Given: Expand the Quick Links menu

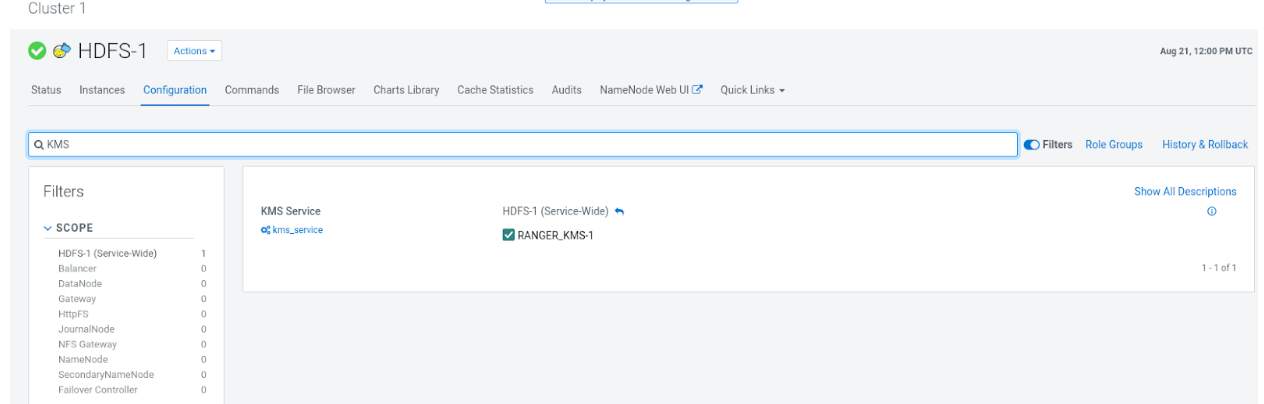Looking at the screenshot, I should click(x=752, y=90).
